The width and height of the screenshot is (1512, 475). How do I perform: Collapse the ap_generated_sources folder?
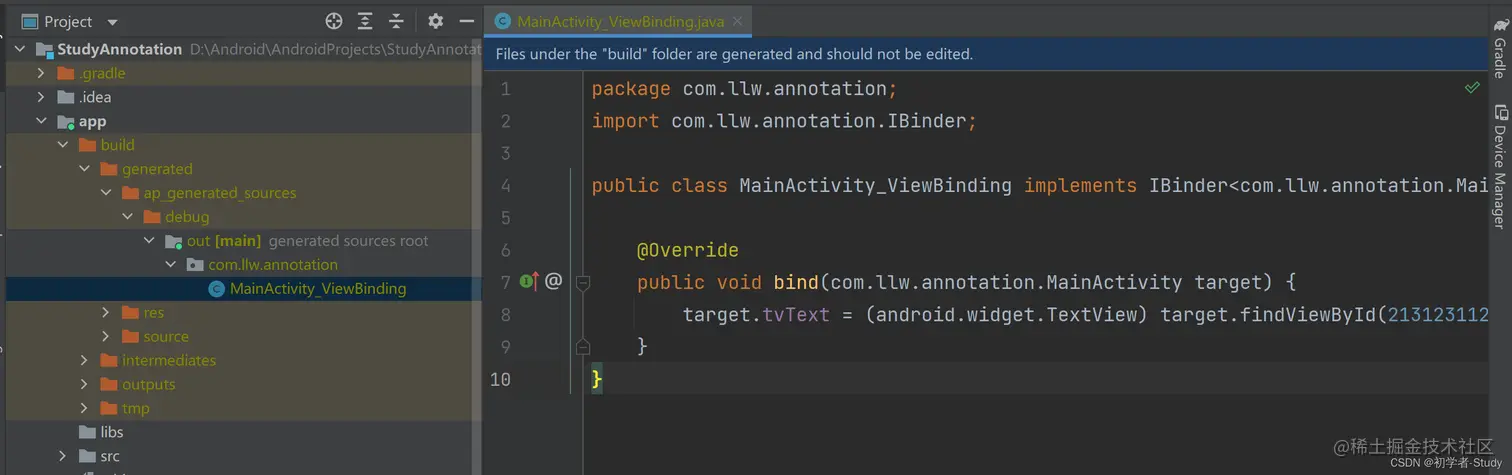(106, 193)
